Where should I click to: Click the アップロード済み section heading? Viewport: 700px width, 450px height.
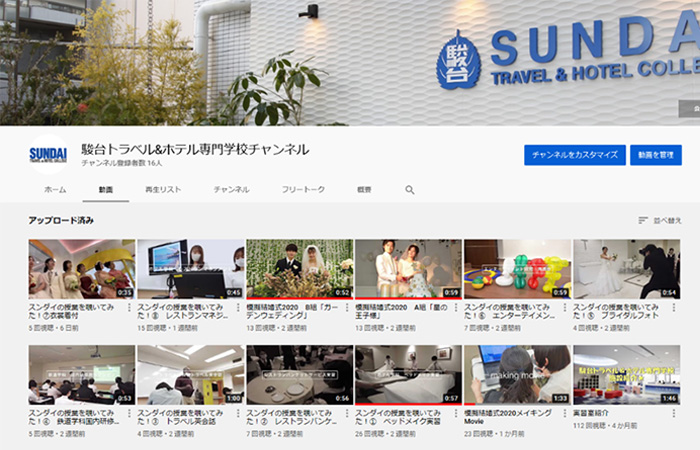tap(61, 220)
